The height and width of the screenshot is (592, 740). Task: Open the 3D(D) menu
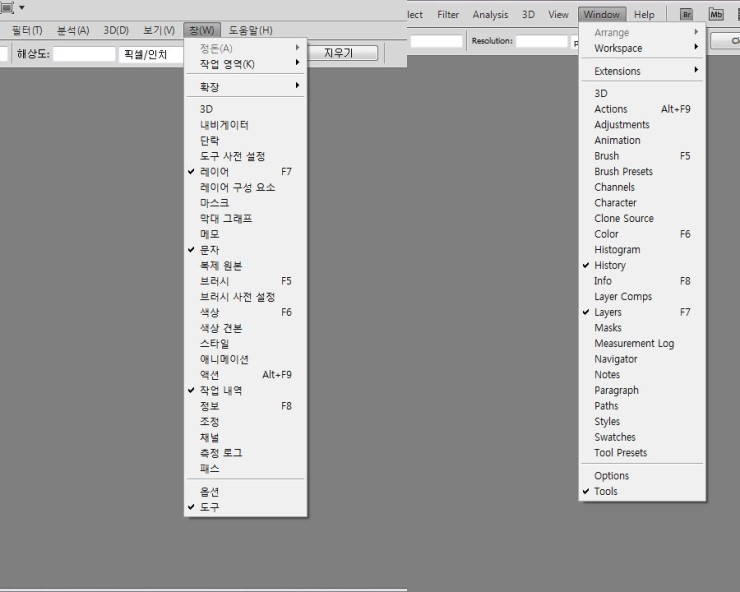click(x=116, y=30)
